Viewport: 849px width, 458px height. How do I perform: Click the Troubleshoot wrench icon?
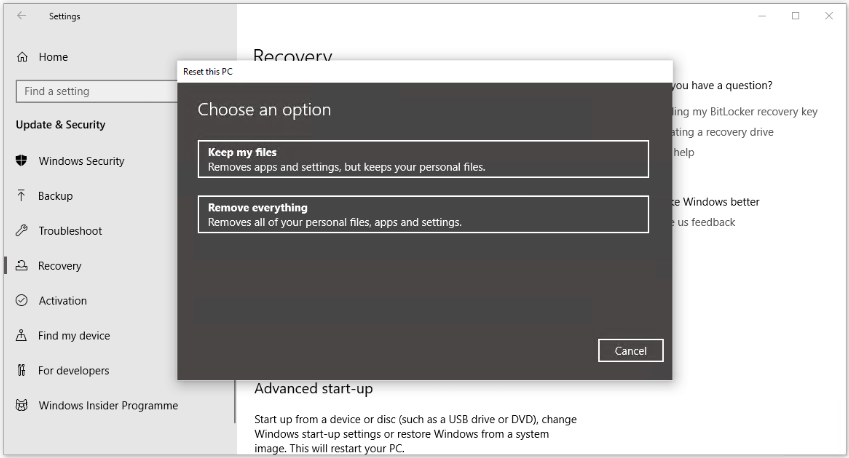click(22, 231)
